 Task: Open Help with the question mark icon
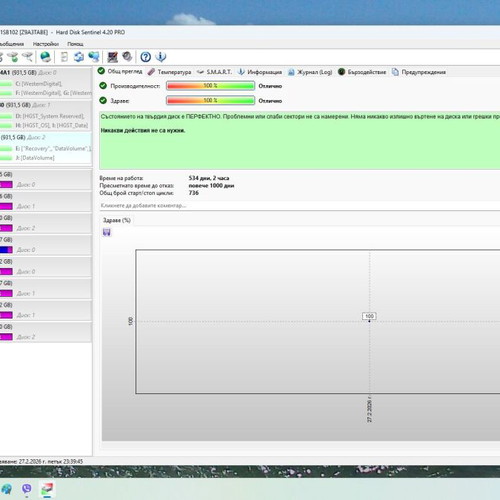pyautogui.click(x=145, y=57)
